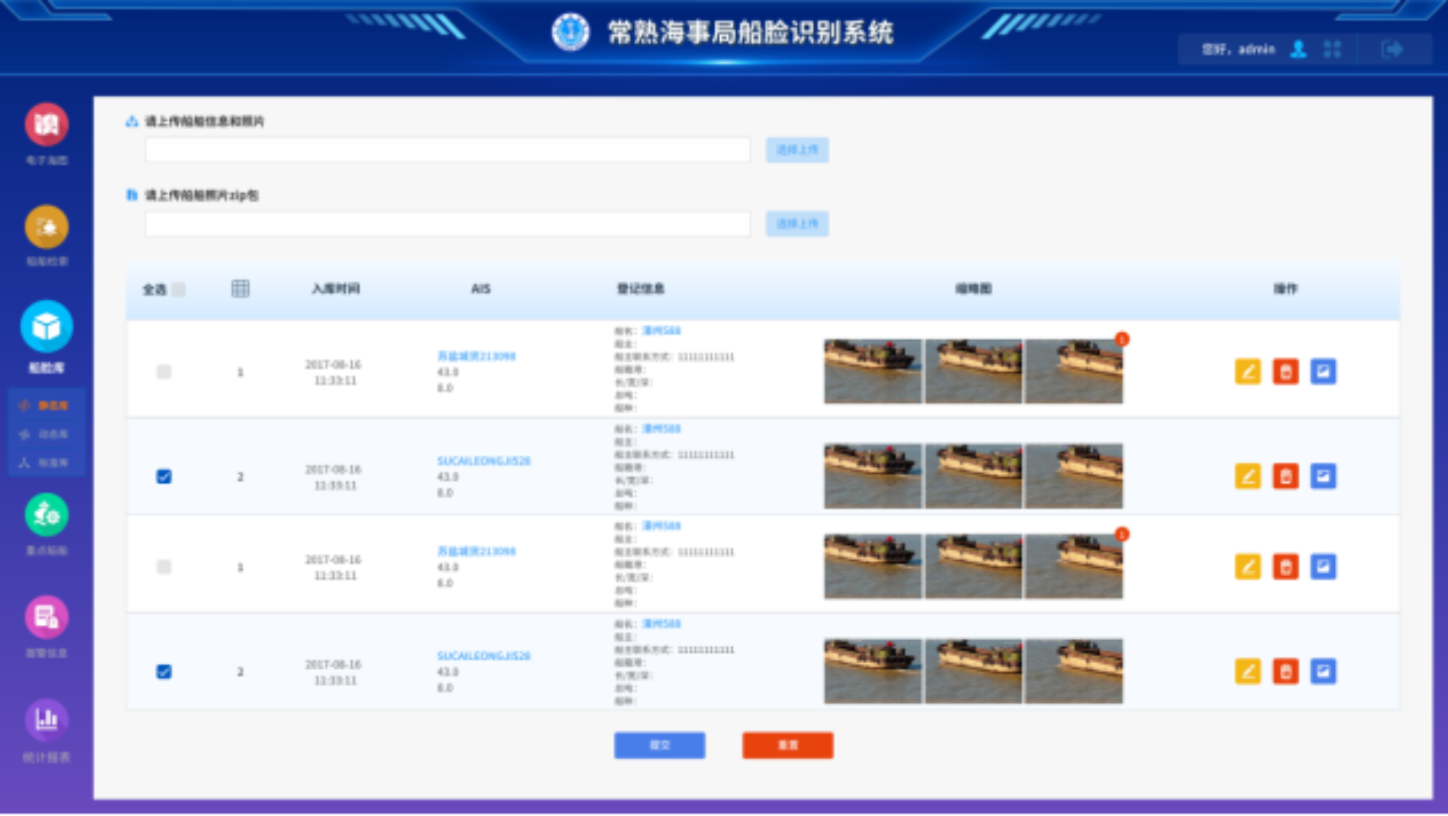The height and width of the screenshot is (816, 1448).
Task: Click red delete icon in second row
Action: pyautogui.click(x=1285, y=476)
